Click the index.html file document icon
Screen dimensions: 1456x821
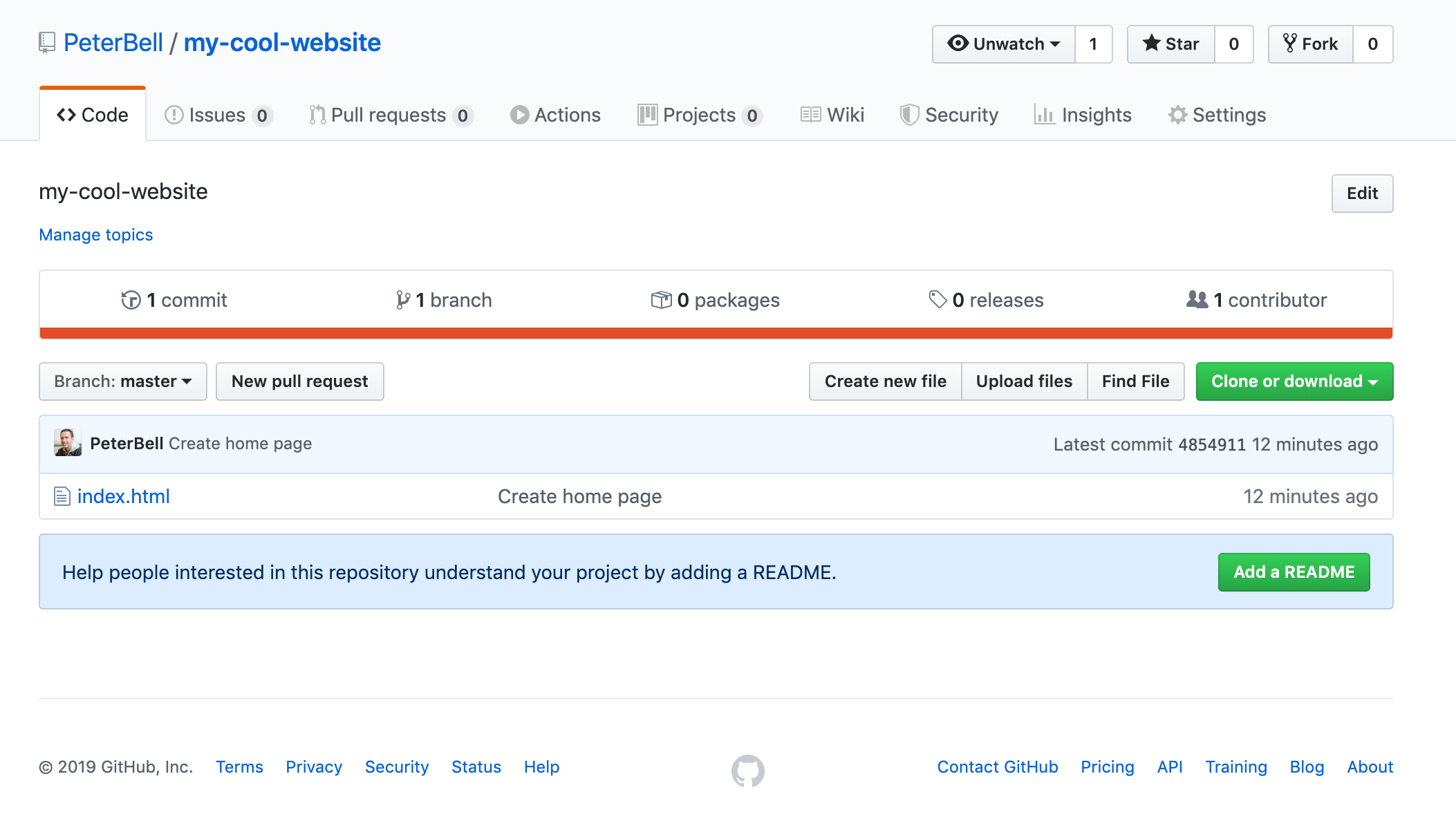62,496
